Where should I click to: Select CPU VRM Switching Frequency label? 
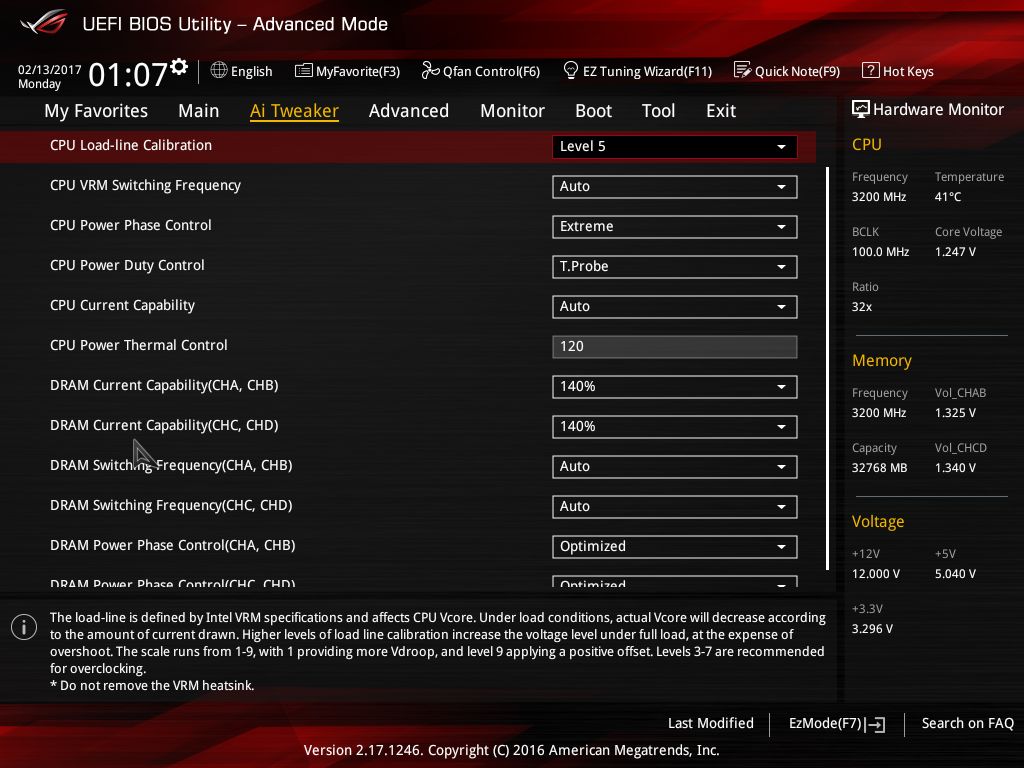click(146, 185)
